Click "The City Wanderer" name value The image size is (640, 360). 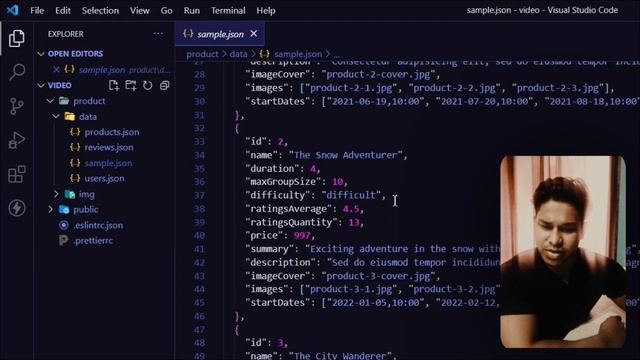click(340, 356)
